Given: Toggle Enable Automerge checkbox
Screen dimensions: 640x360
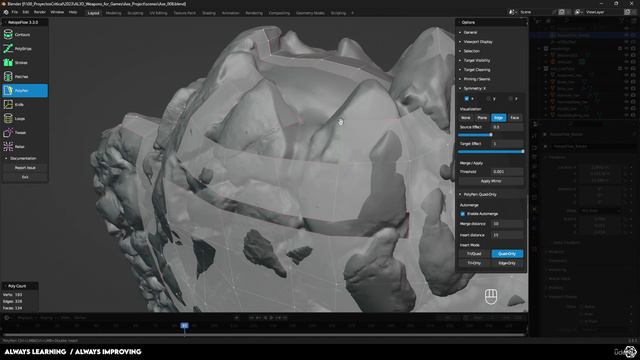Looking at the screenshot, I should (x=462, y=214).
